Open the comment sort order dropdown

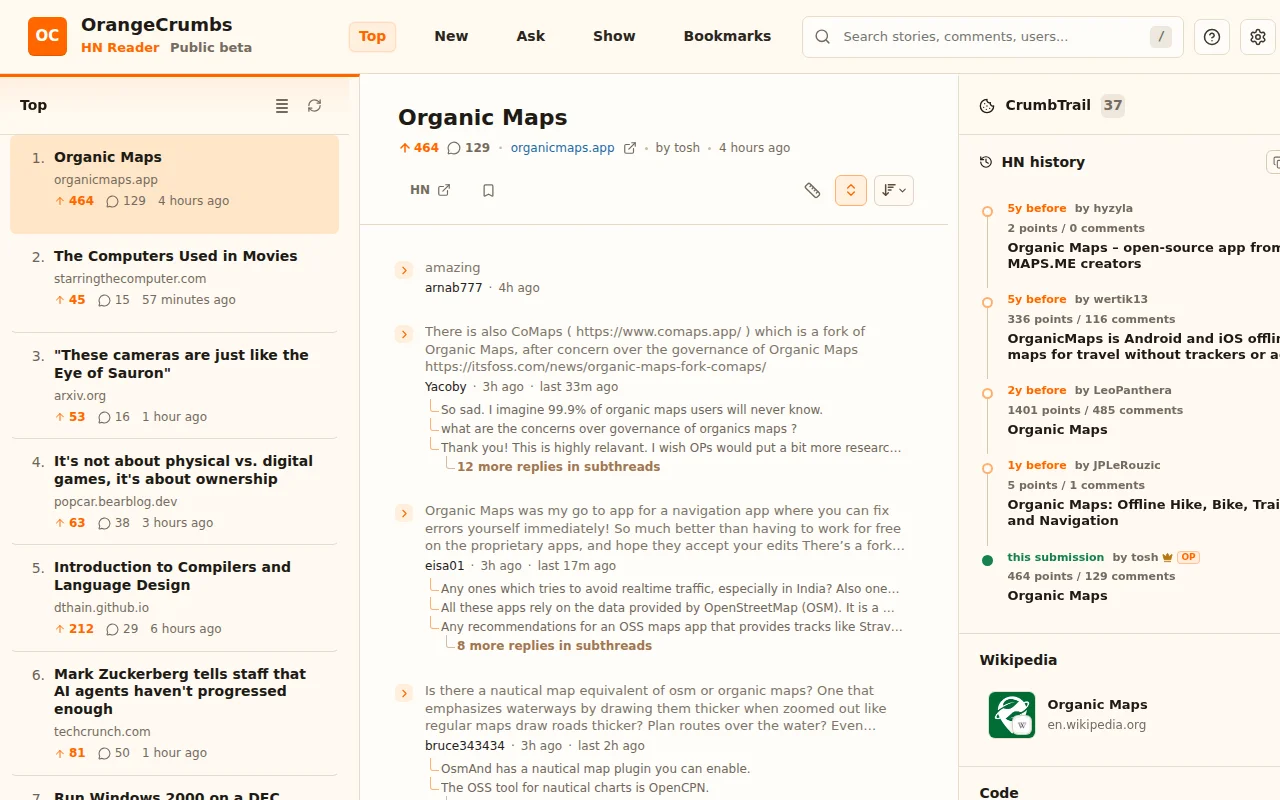point(894,190)
